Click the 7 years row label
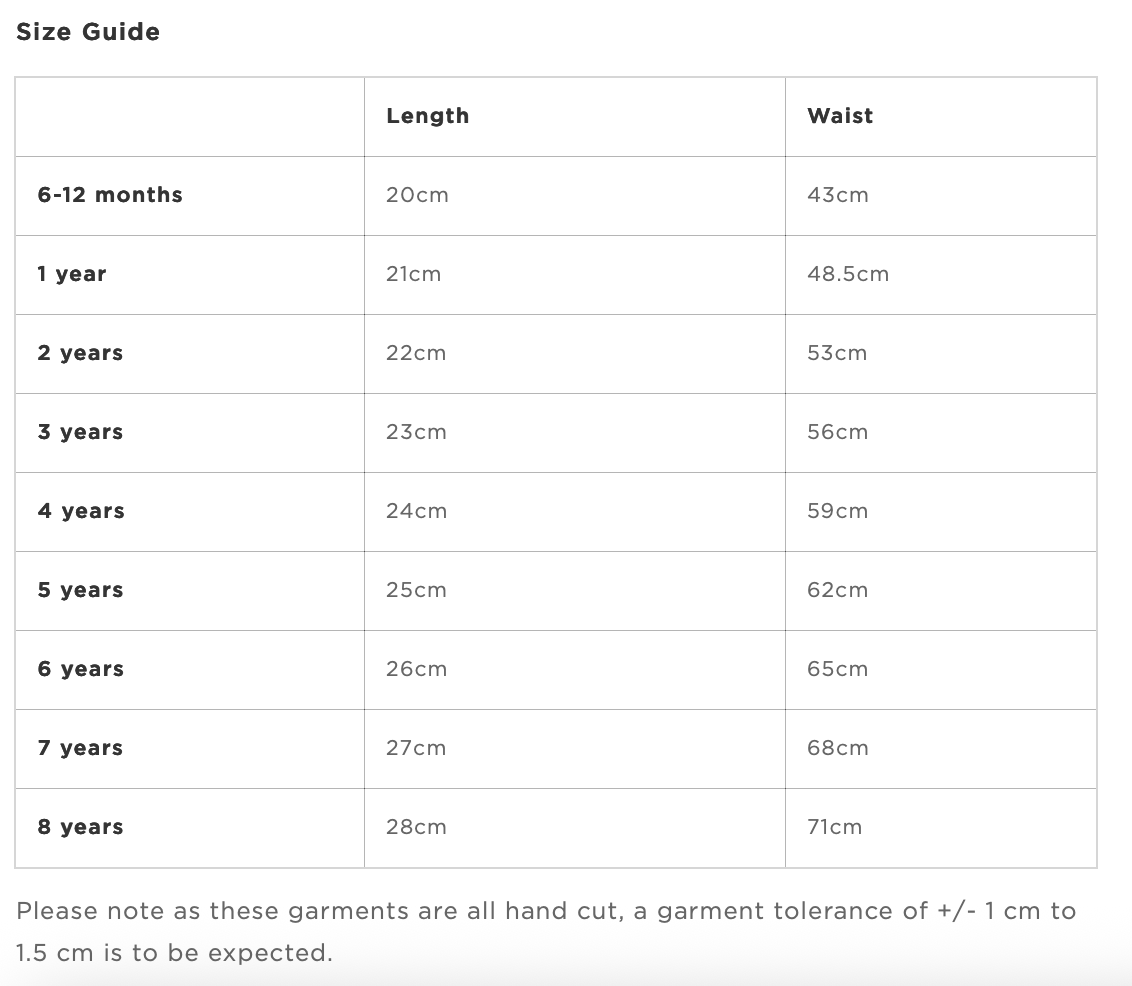 point(80,748)
